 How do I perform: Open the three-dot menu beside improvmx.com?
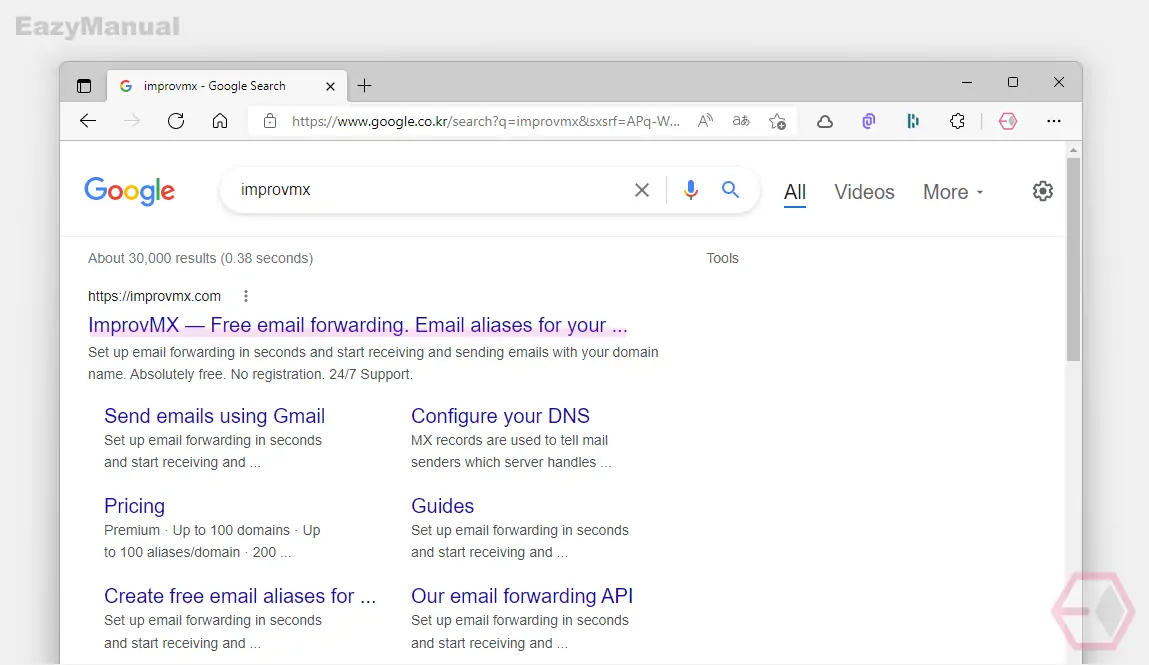(x=245, y=296)
